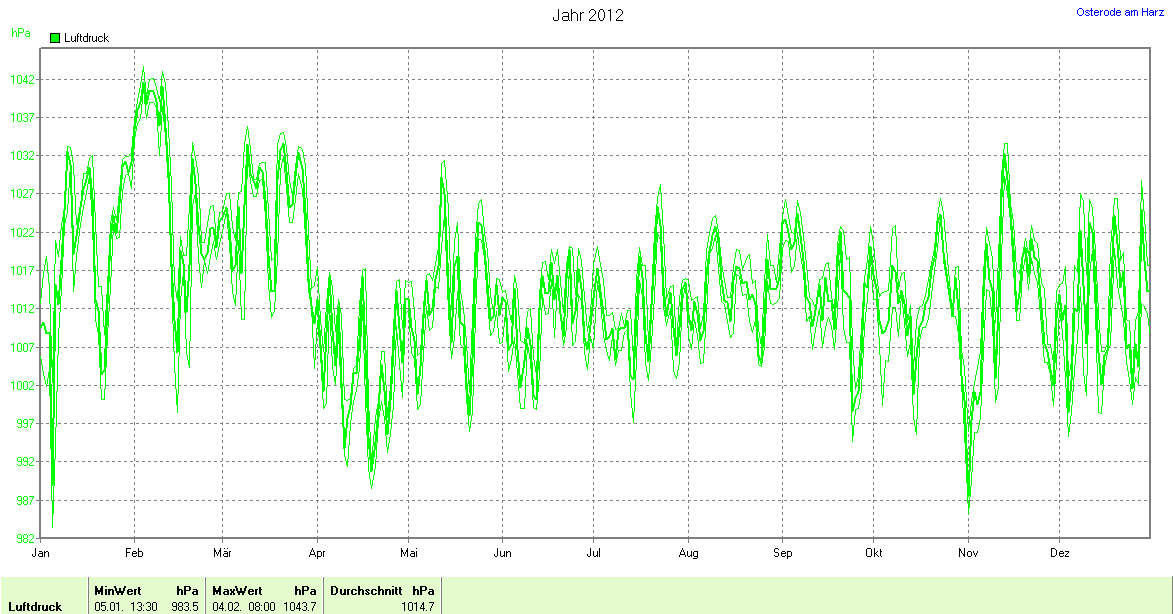Click the MaxWert column header
This screenshot has height=614, width=1173.
pos(237,591)
